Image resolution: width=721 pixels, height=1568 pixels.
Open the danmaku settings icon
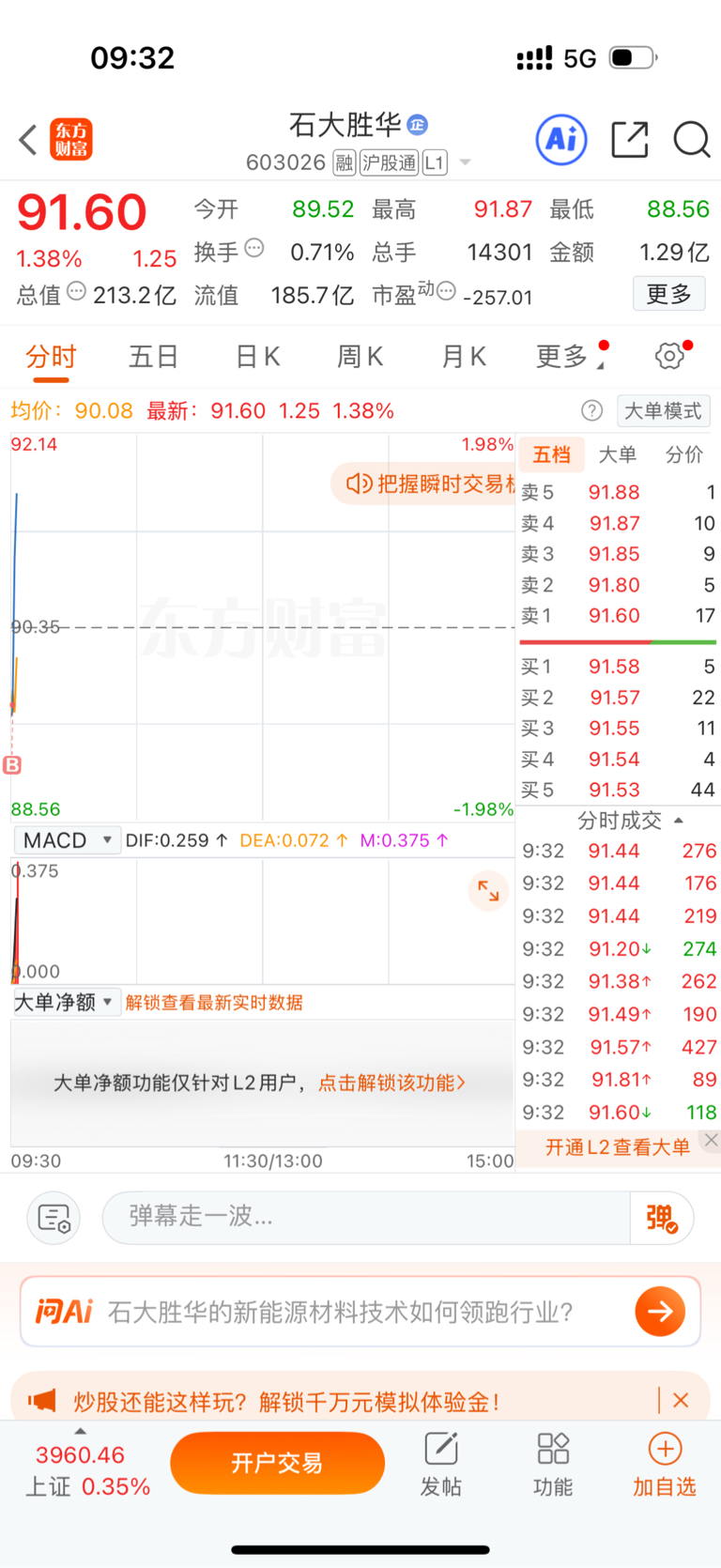[54, 1218]
